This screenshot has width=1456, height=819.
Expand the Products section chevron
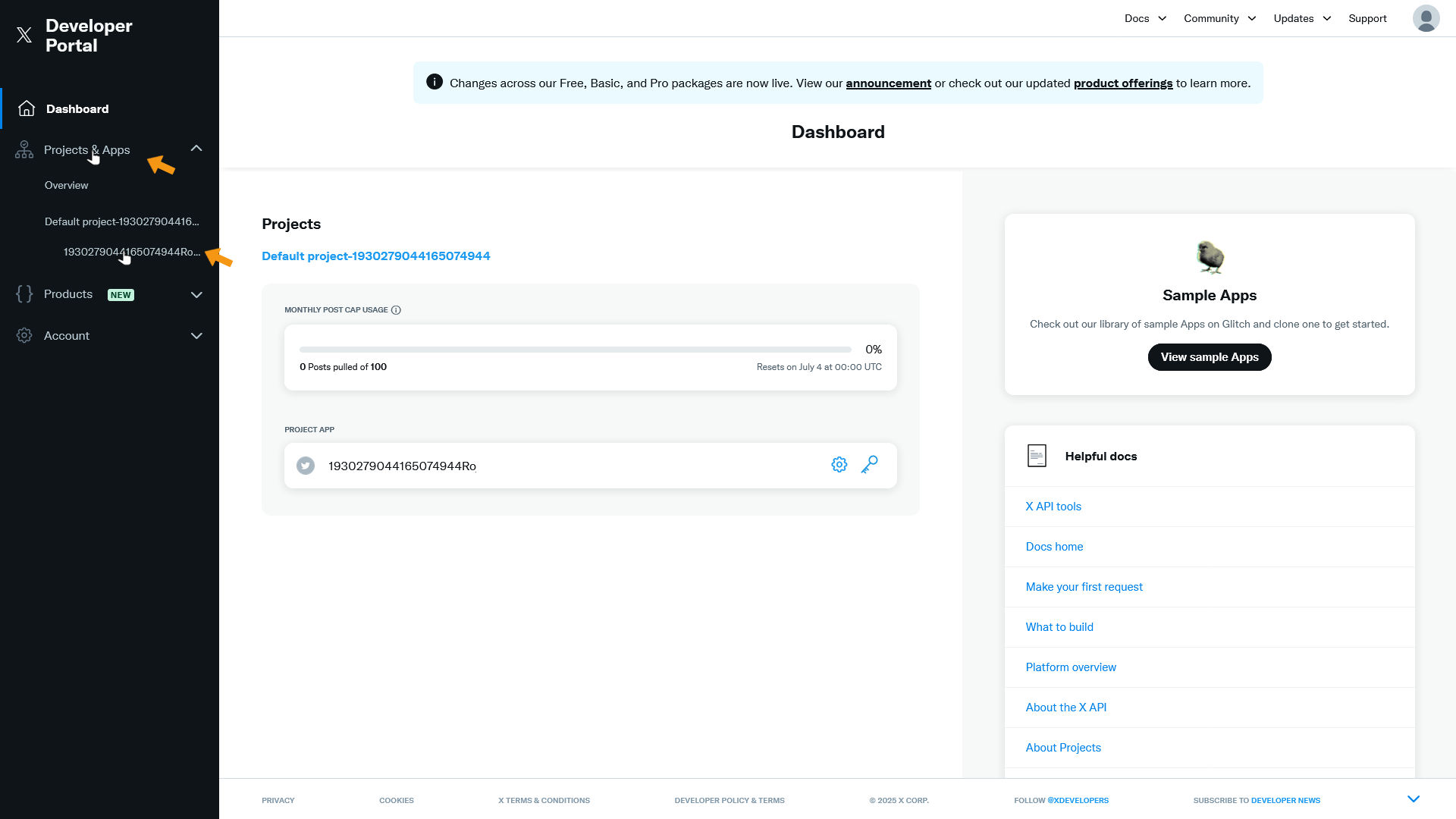[x=196, y=295]
